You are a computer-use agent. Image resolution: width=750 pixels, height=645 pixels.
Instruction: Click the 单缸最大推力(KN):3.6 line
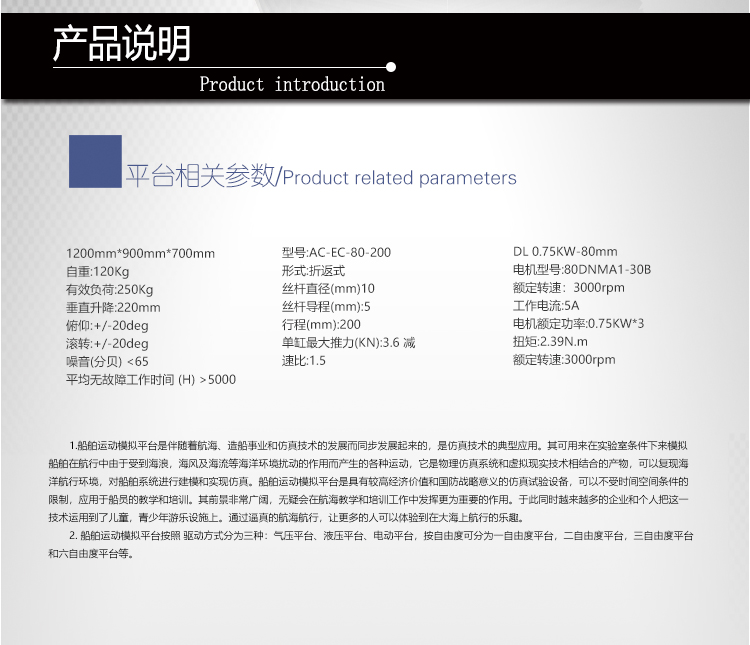348,343
